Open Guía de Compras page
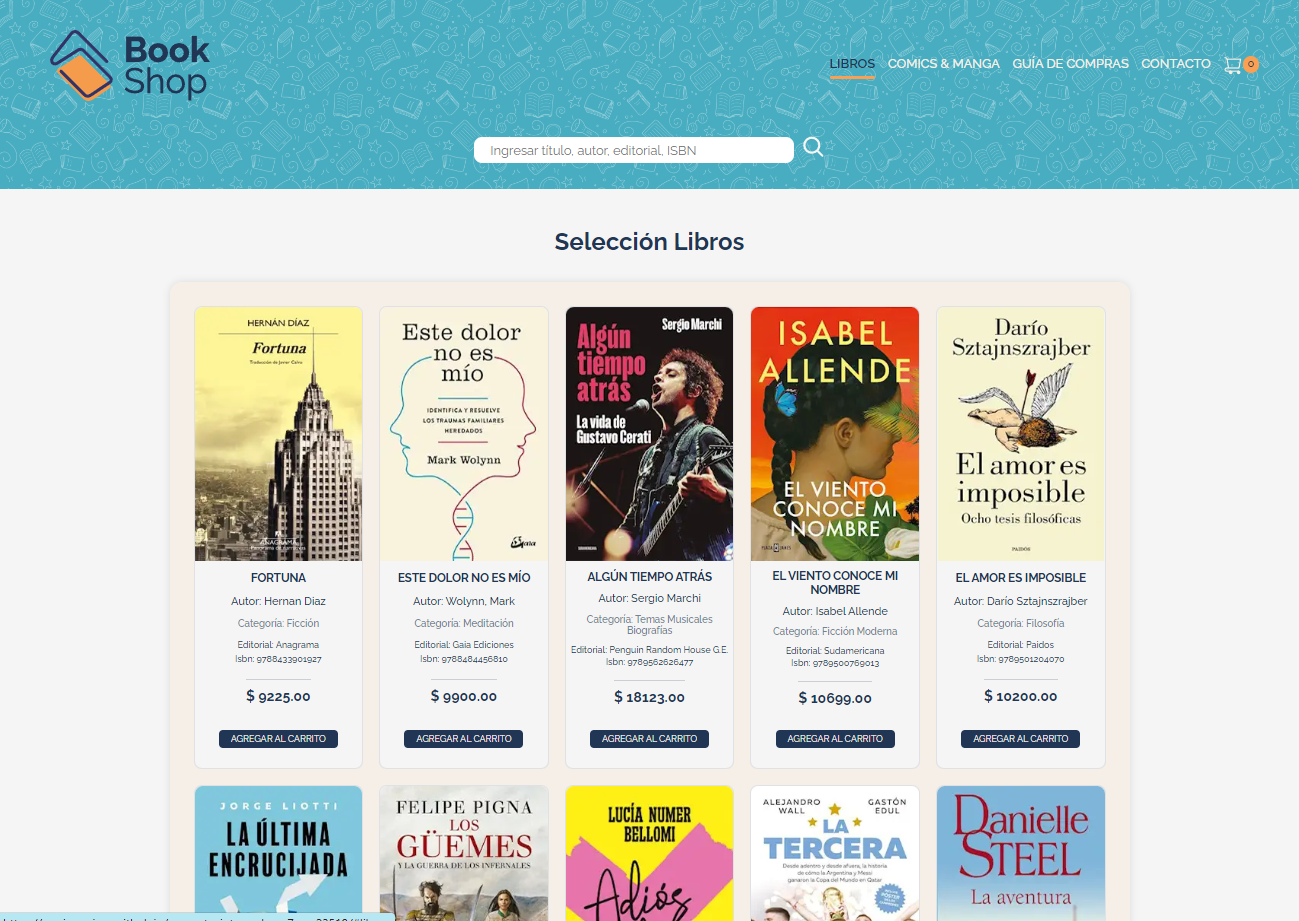1299x921 pixels. tap(1070, 64)
